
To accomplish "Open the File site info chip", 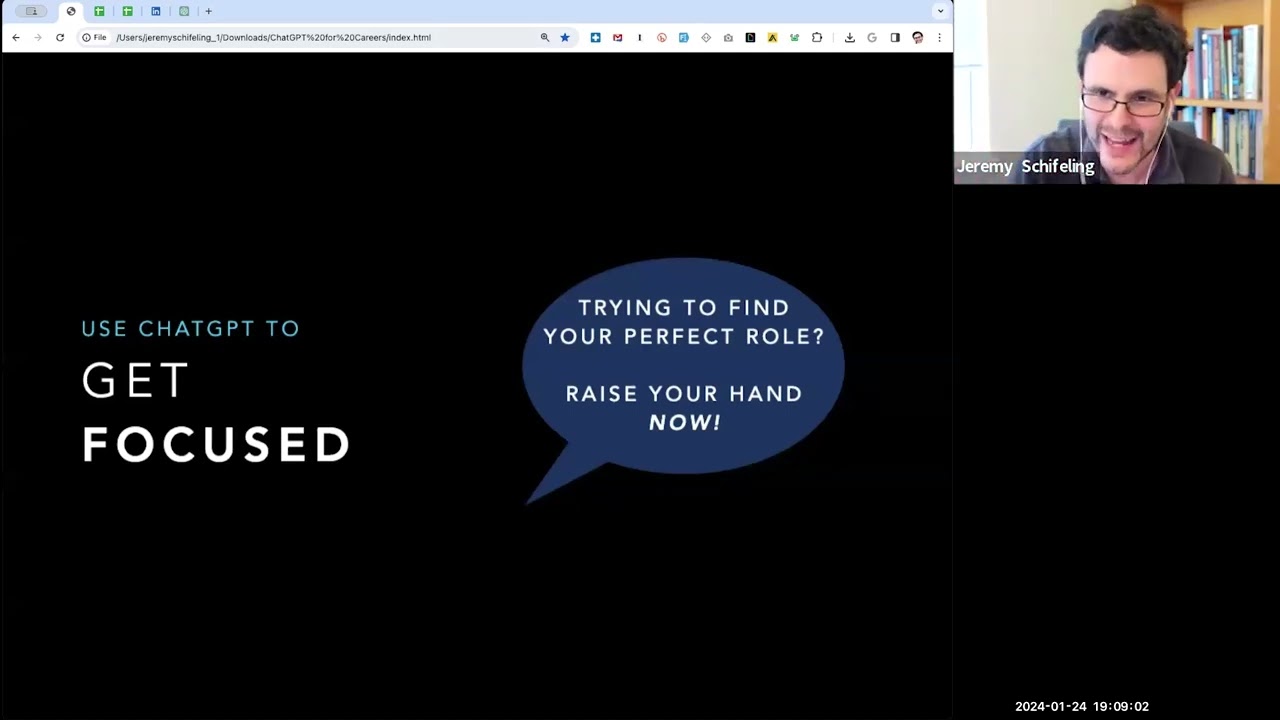I will 94,37.
